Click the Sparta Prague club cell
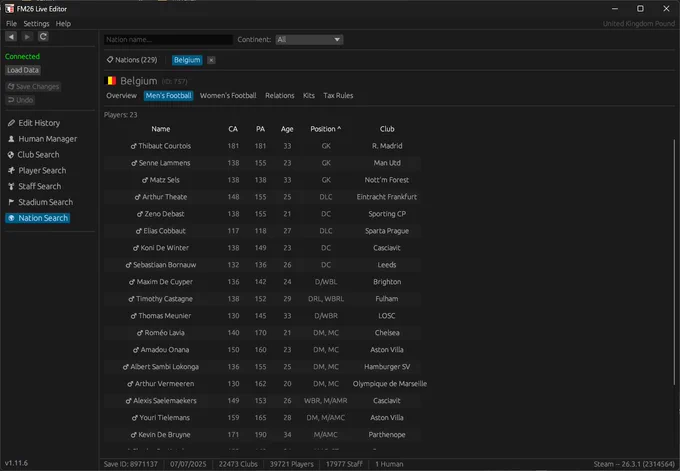This screenshot has width=680, height=471. [x=387, y=231]
